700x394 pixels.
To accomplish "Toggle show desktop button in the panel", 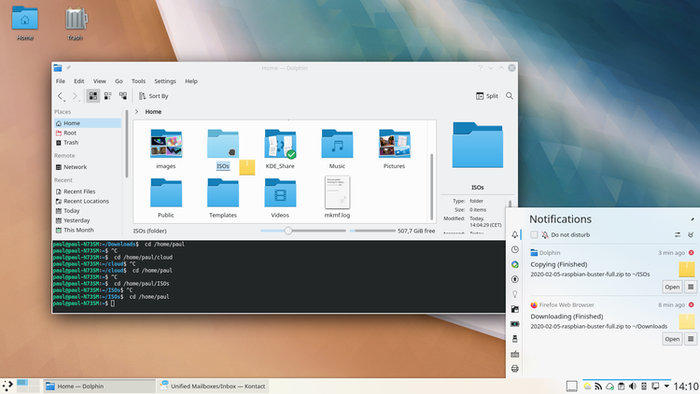I will click(571, 386).
